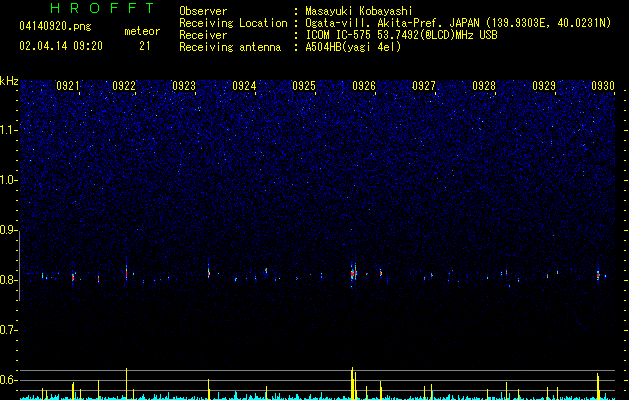
Task: Click the 0.6 kHz axis label
Action: pos(8,380)
